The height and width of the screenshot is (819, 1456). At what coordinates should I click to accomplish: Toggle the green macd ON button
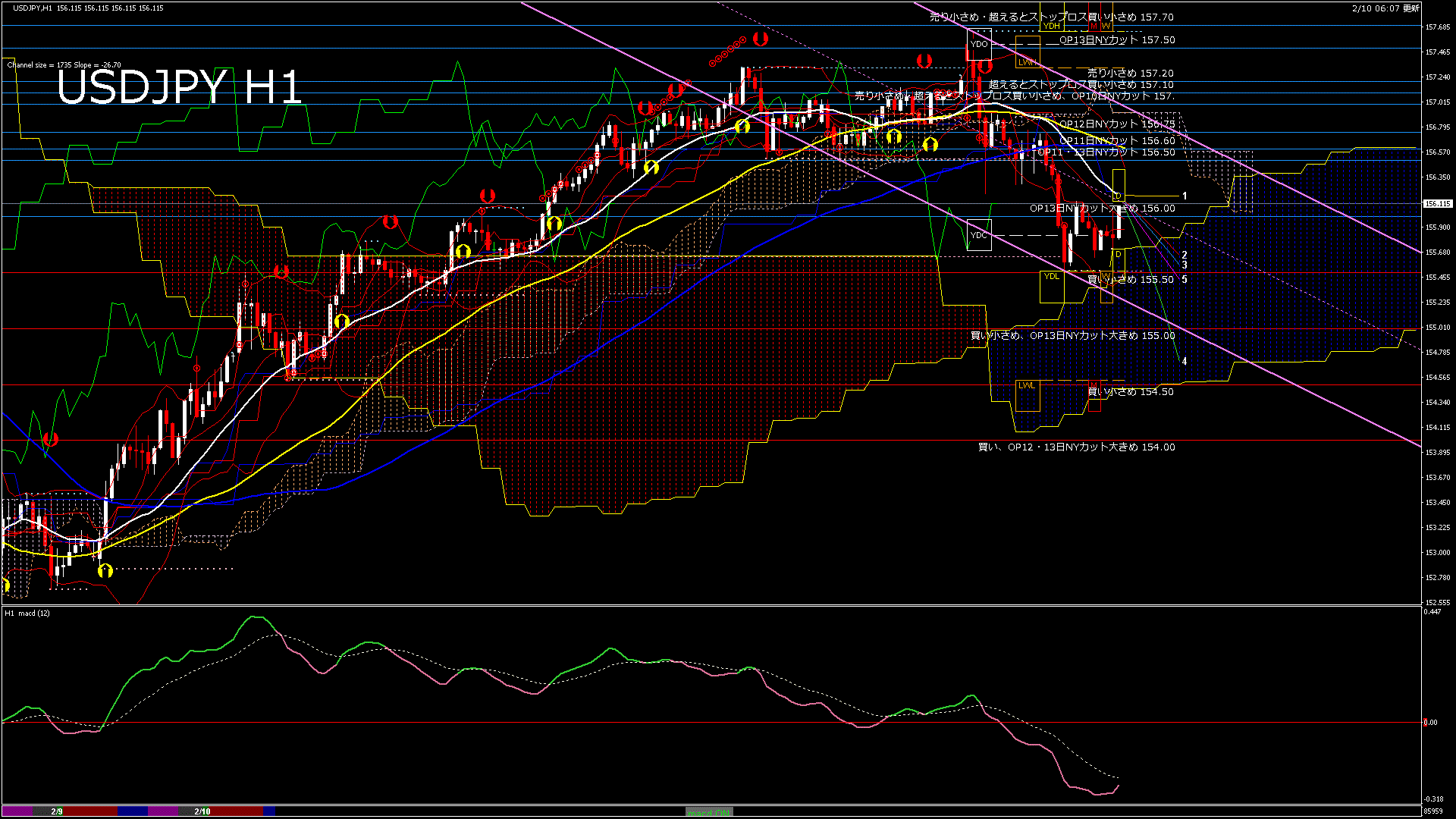click(709, 812)
